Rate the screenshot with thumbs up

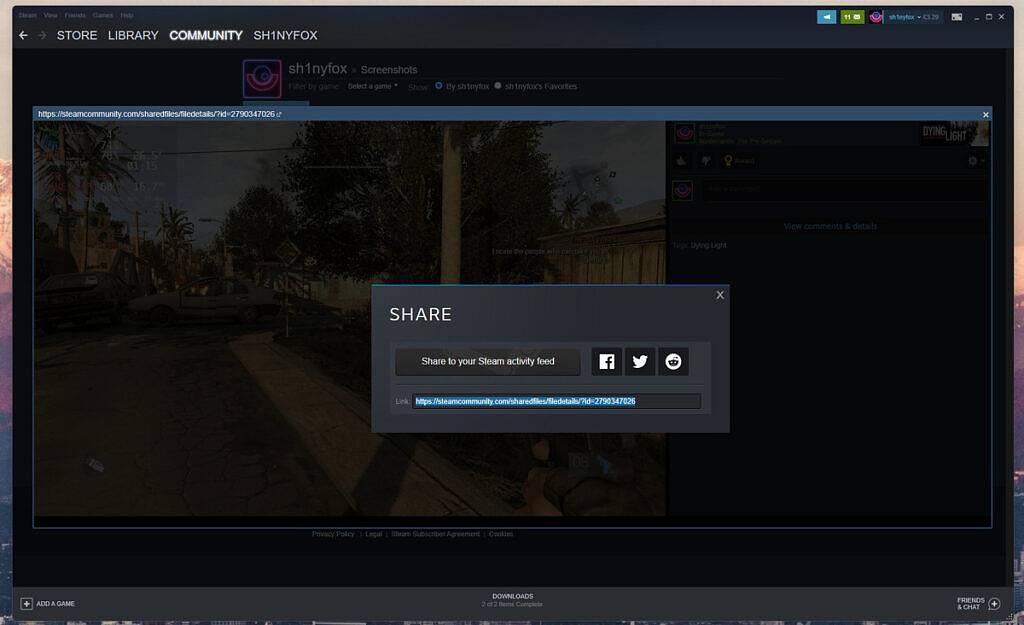point(680,160)
